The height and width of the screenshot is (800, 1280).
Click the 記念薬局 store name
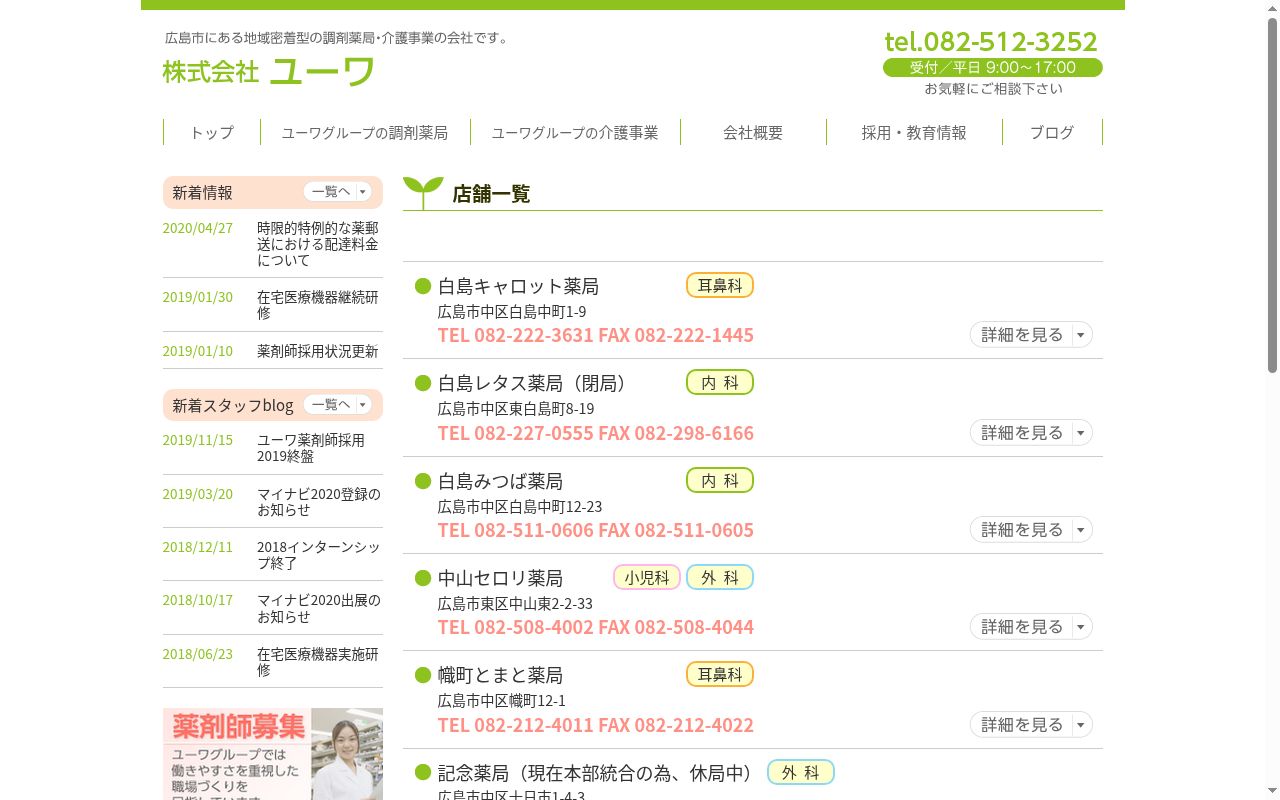pyautogui.click(x=598, y=773)
